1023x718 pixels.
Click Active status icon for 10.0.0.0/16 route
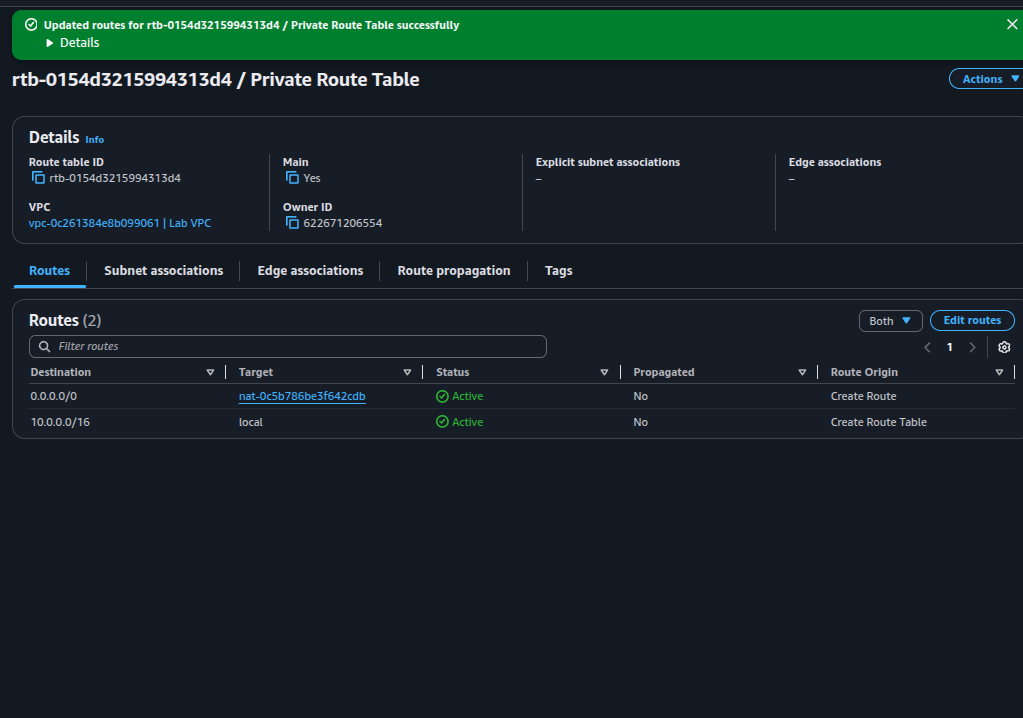[442, 422]
